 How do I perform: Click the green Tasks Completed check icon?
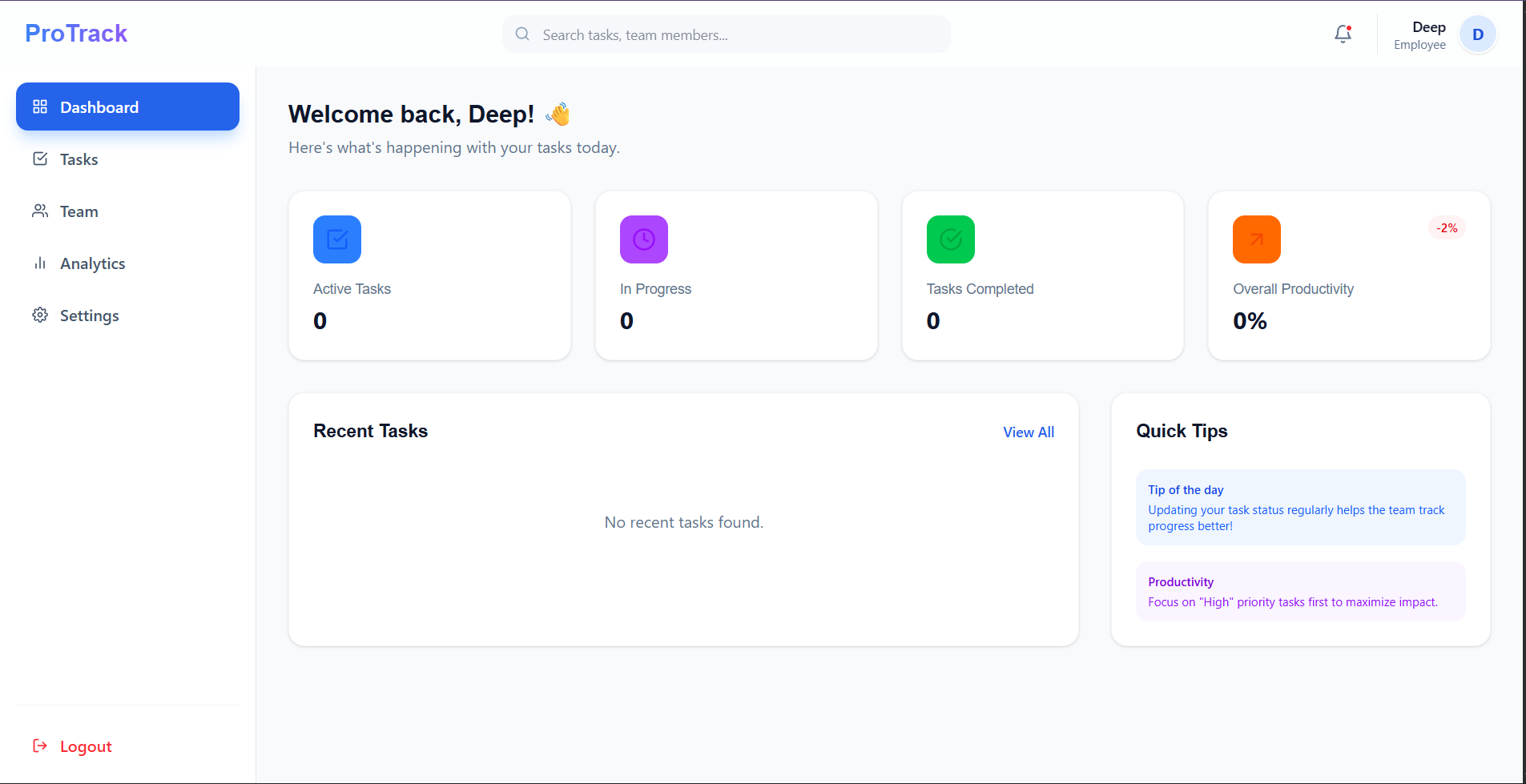[x=950, y=239]
